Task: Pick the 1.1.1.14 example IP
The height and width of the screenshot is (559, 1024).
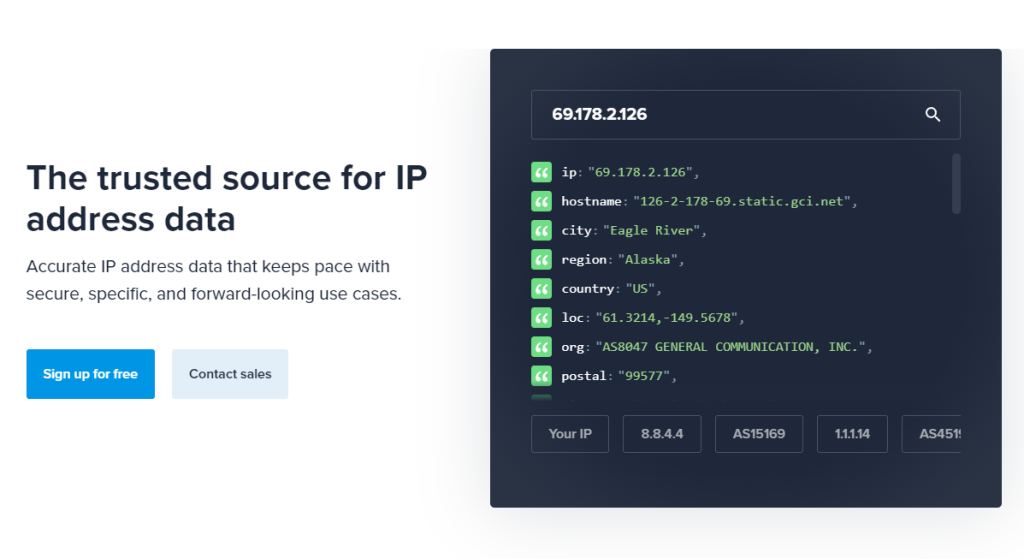Action: click(852, 434)
